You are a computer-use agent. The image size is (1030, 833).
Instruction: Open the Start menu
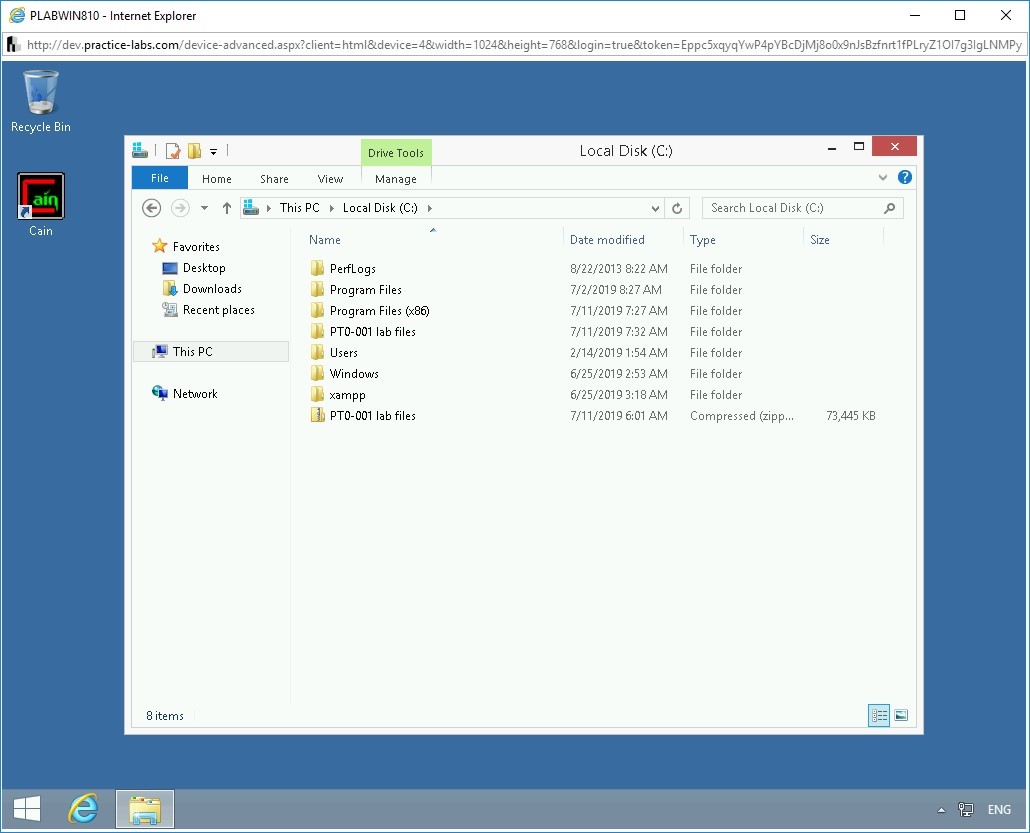(26, 808)
